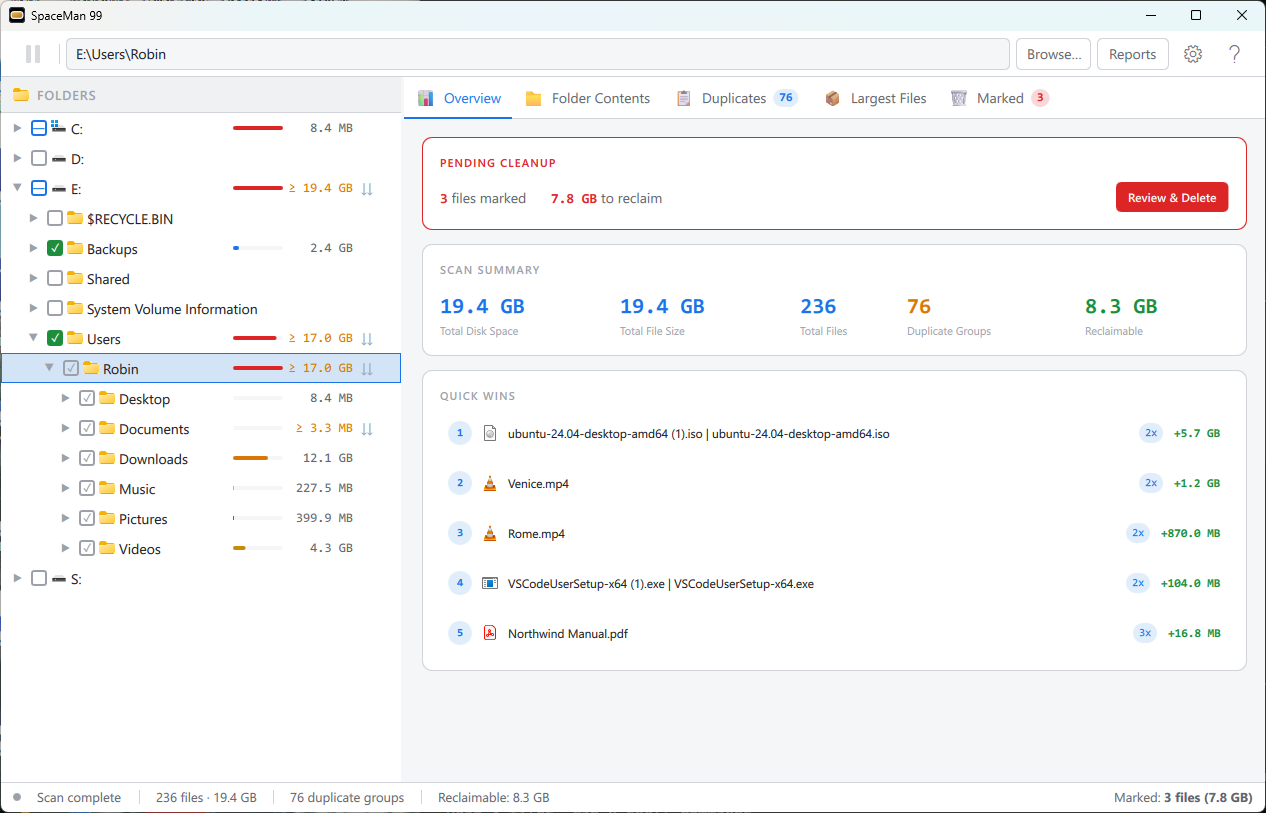Click the 3x duplicate count badge
The width and height of the screenshot is (1266, 813).
pyautogui.click(x=1145, y=633)
